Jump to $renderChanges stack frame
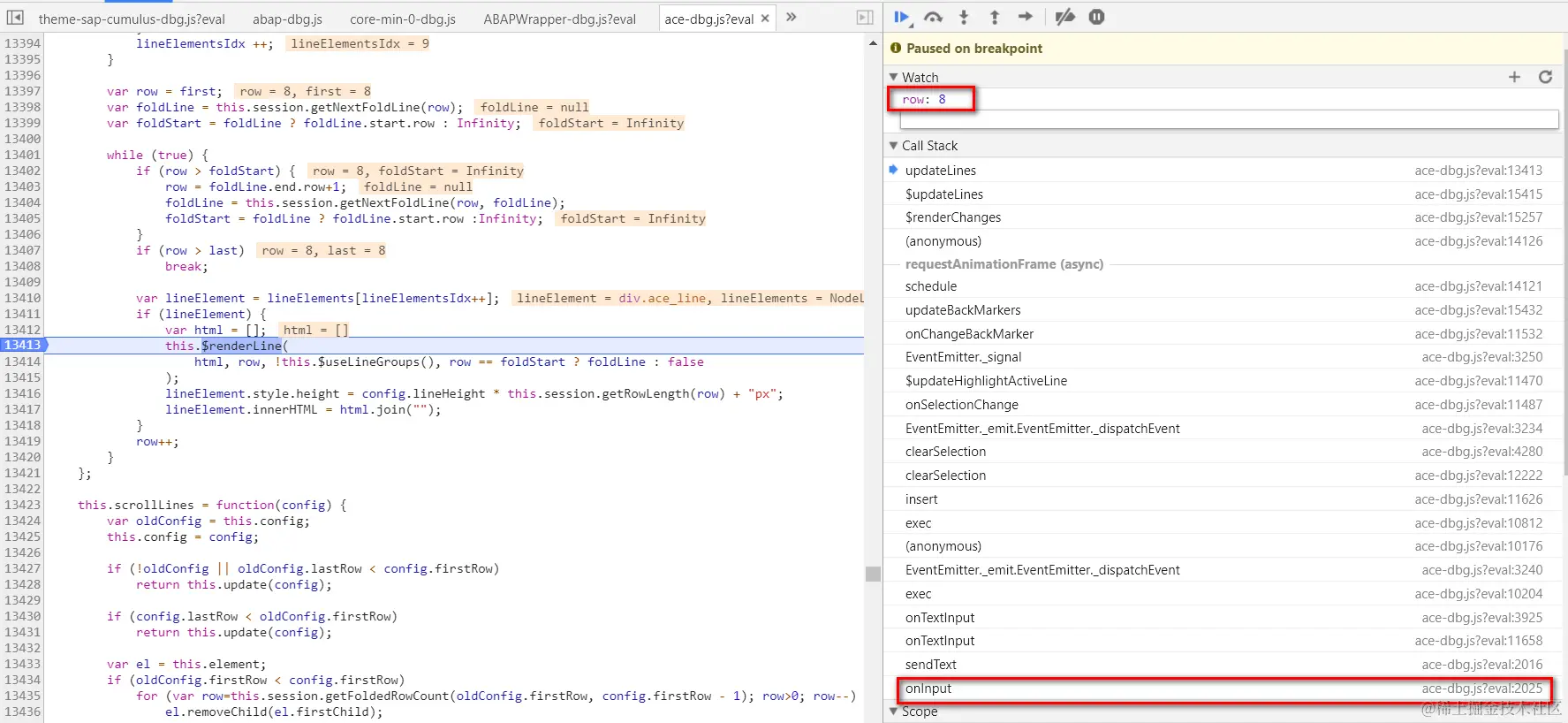This screenshot has width=1568, height=723. (x=1223, y=217)
